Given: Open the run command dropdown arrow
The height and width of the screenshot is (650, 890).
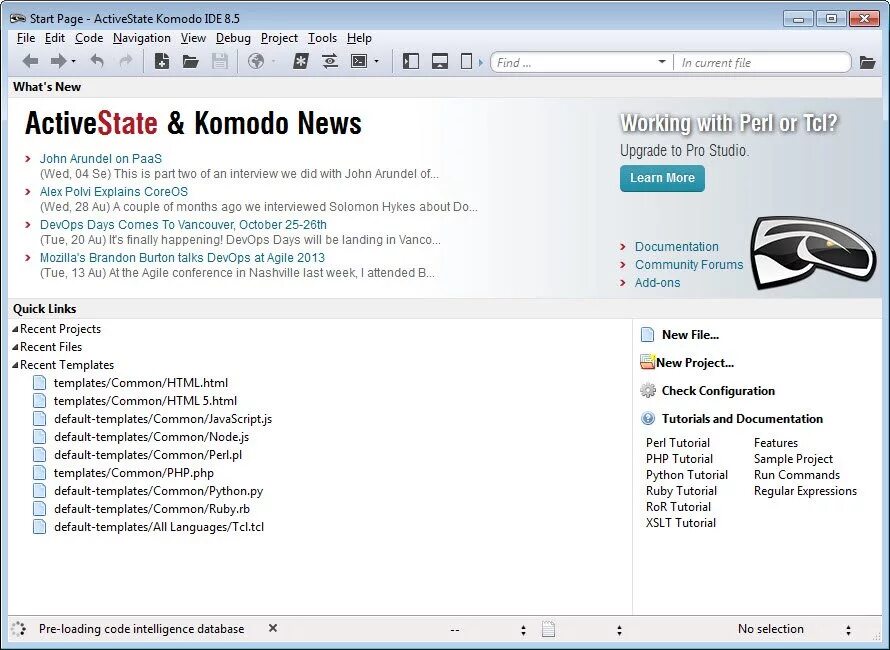Looking at the screenshot, I should 376,61.
